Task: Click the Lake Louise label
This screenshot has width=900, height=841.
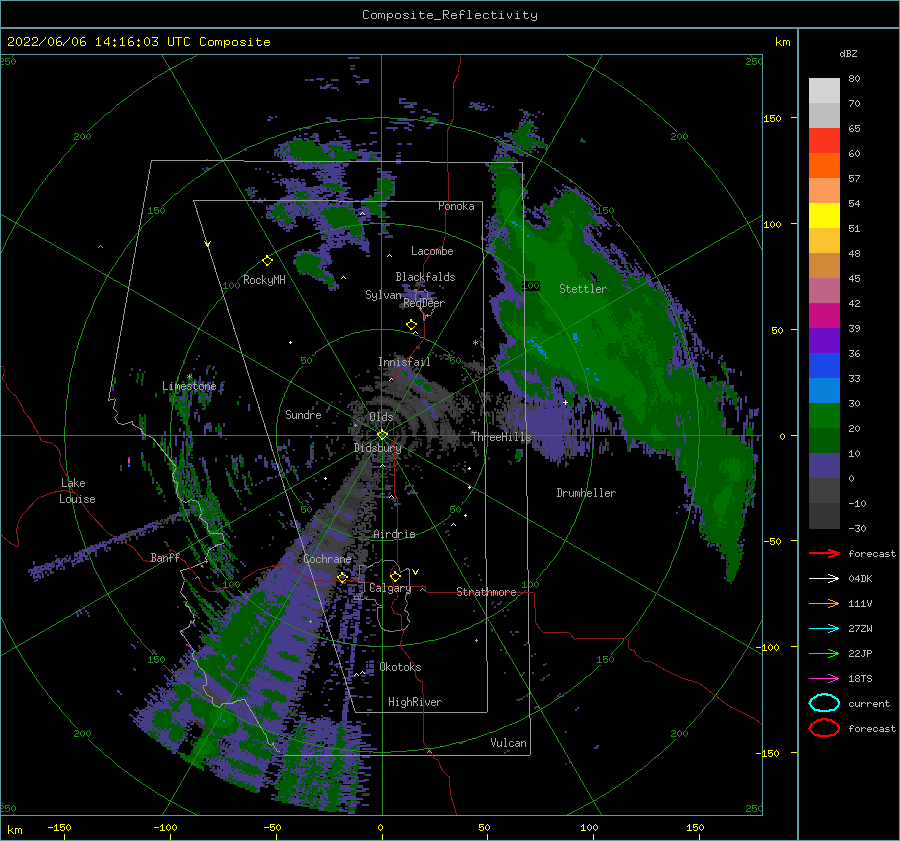Action: [x=78, y=491]
